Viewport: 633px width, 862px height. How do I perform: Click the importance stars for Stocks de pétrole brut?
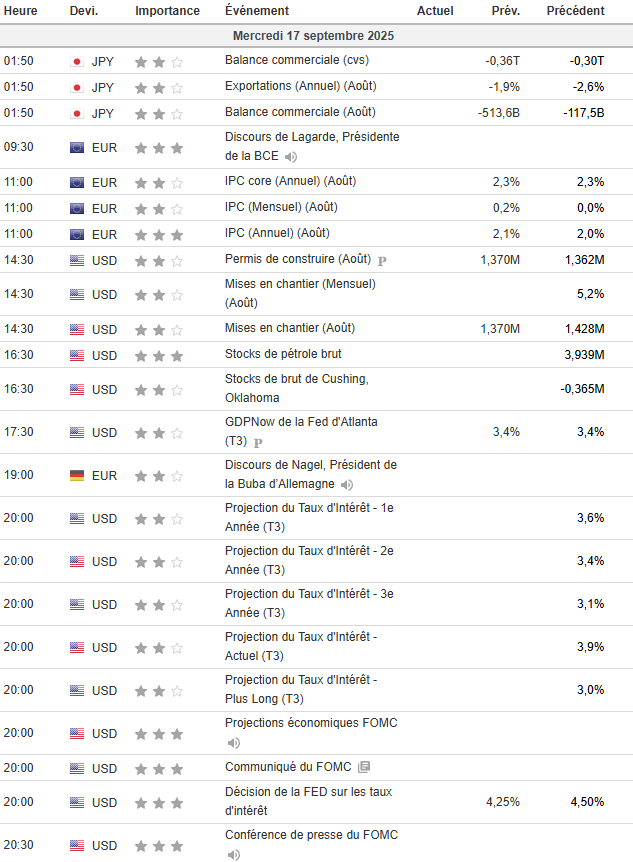click(159, 355)
